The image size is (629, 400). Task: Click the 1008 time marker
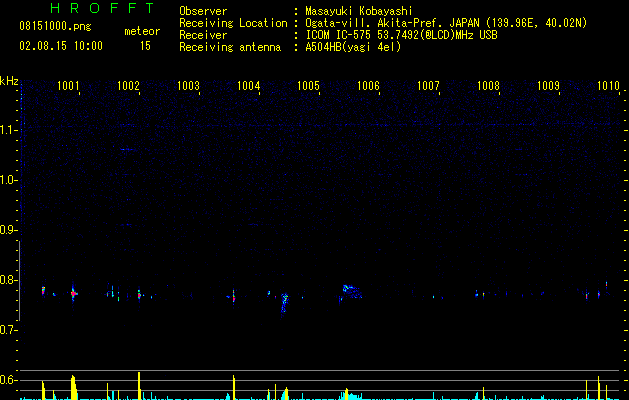tap(488, 86)
